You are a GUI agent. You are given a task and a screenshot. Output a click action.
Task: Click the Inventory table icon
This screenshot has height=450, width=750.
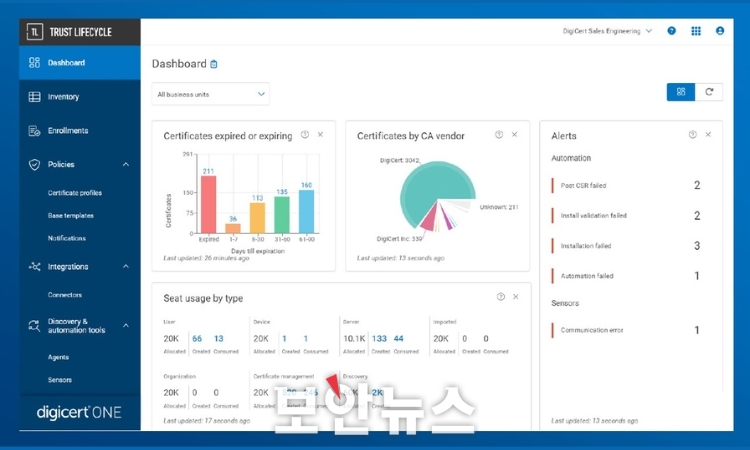click(34, 97)
